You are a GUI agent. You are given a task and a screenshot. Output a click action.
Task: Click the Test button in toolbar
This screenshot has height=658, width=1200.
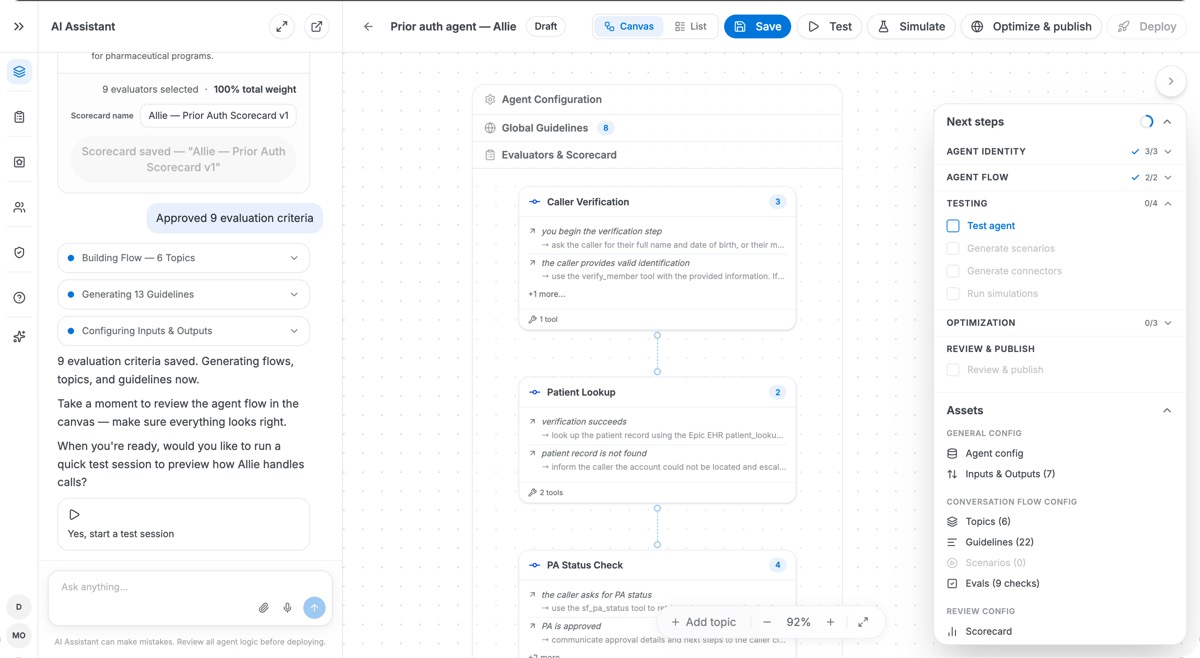pos(830,27)
